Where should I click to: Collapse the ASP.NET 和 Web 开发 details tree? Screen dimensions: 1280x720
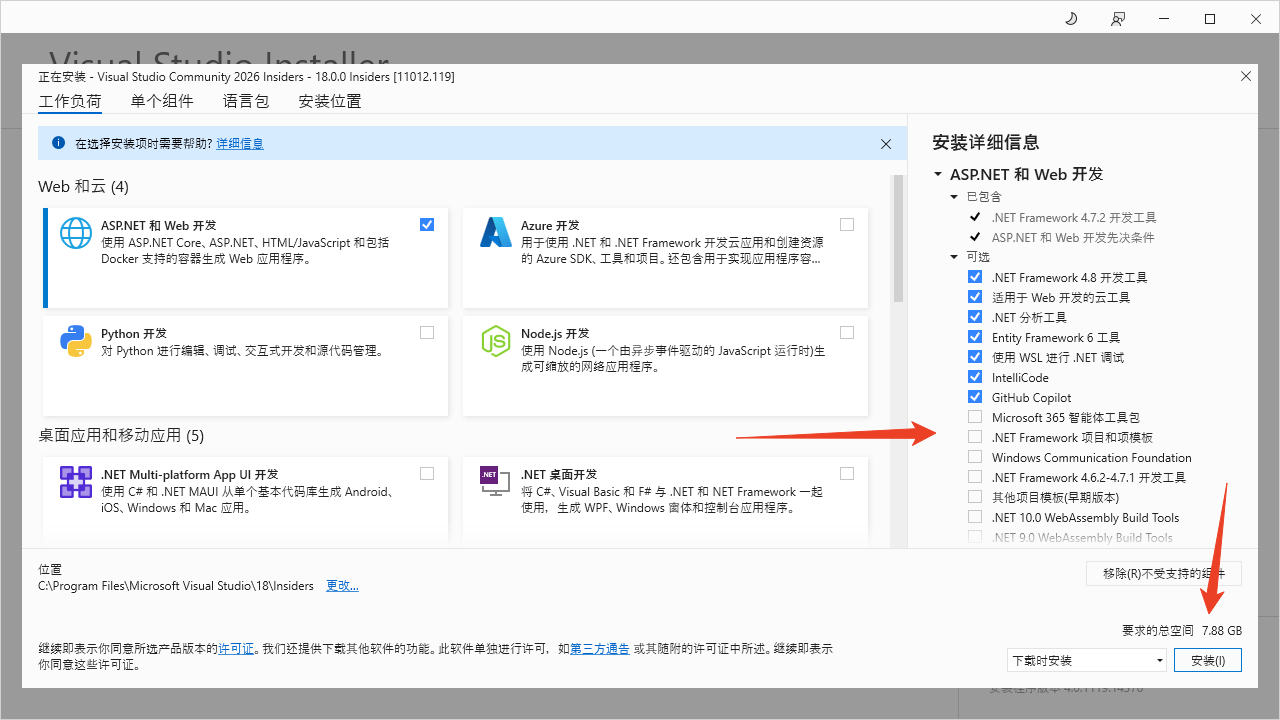coord(938,174)
